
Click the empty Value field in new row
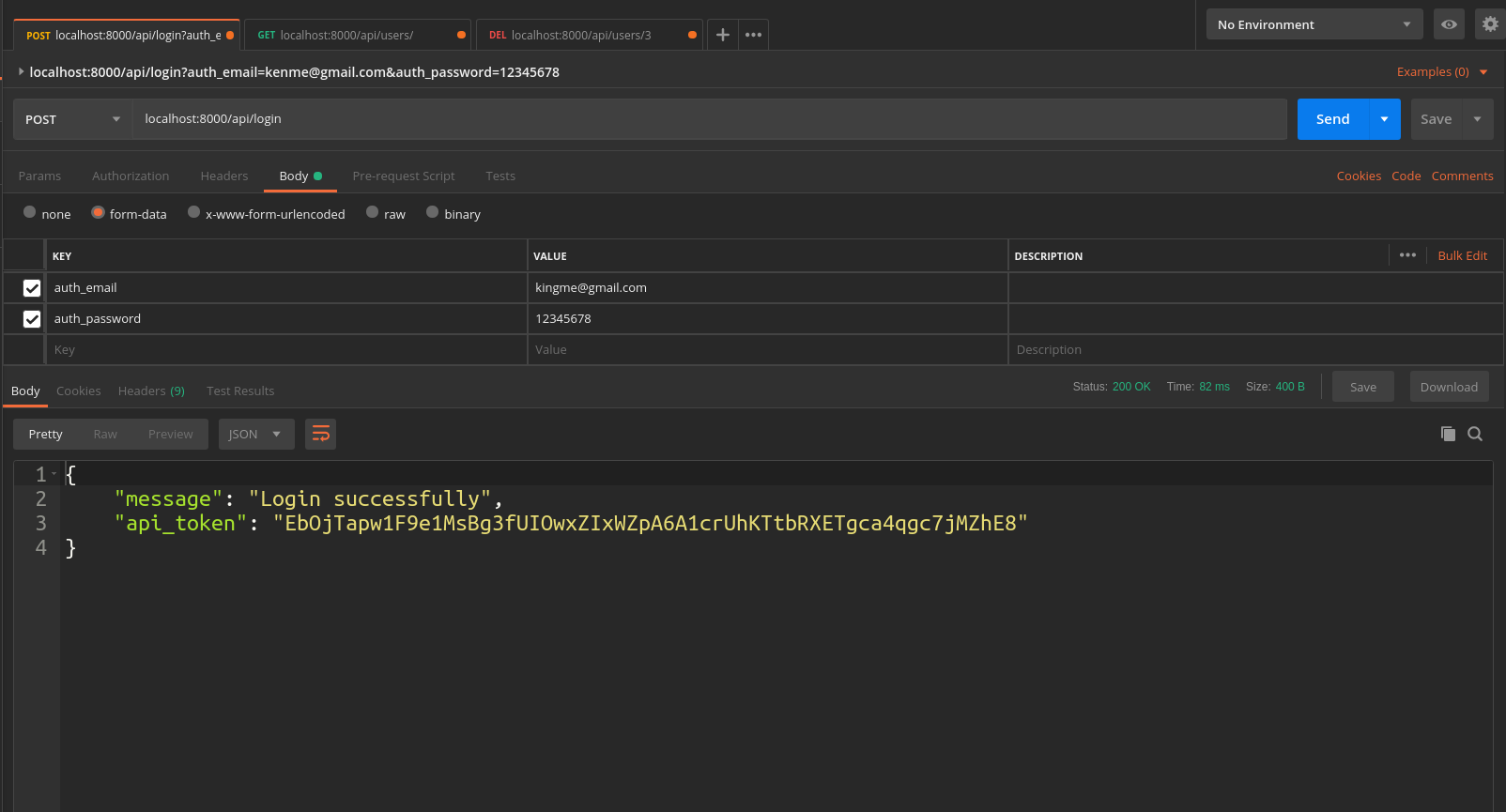tap(767, 350)
